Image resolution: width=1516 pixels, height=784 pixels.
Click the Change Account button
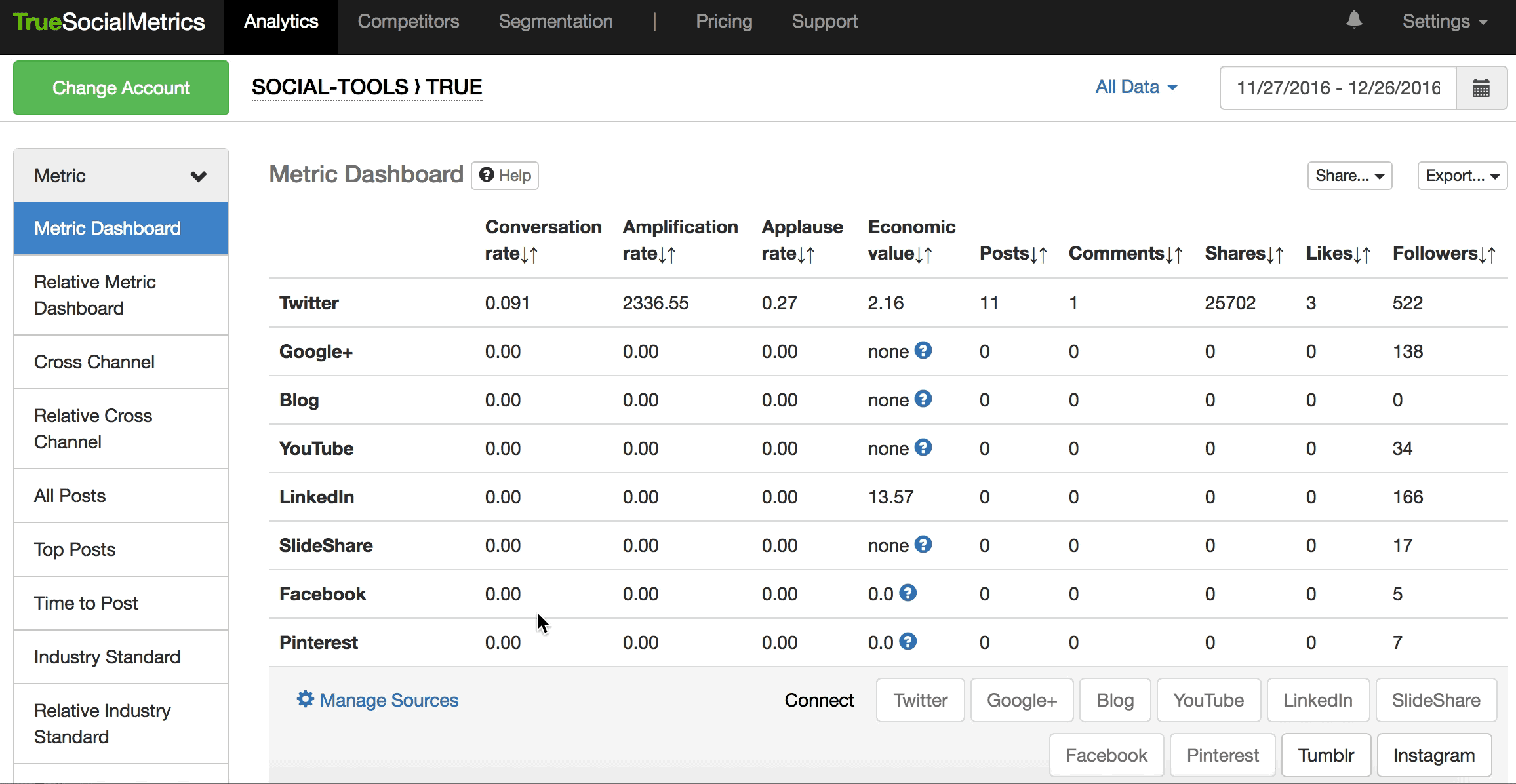[121, 88]
